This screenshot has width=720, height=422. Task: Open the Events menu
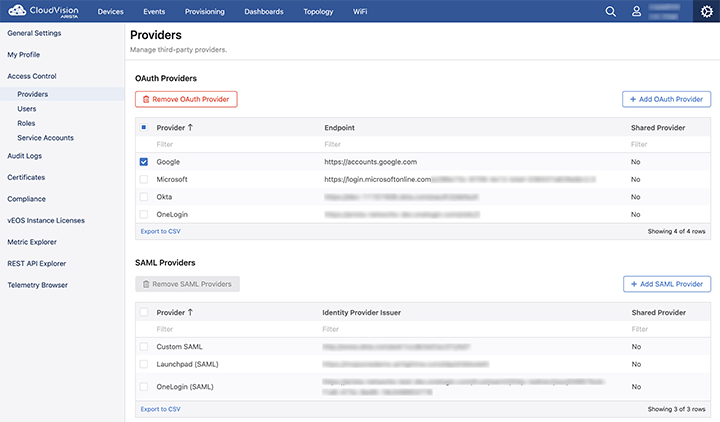(154, 11)
